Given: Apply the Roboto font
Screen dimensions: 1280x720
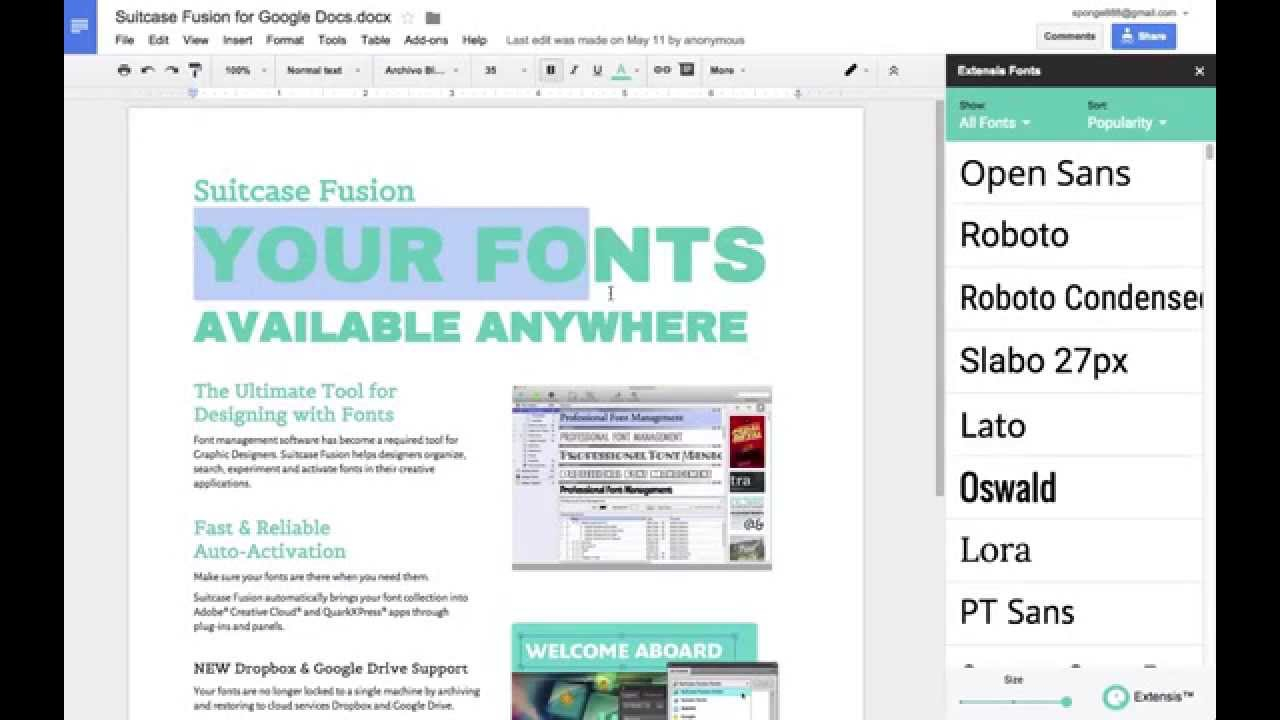Looking at the screenshot, I should pos(1075,235).
